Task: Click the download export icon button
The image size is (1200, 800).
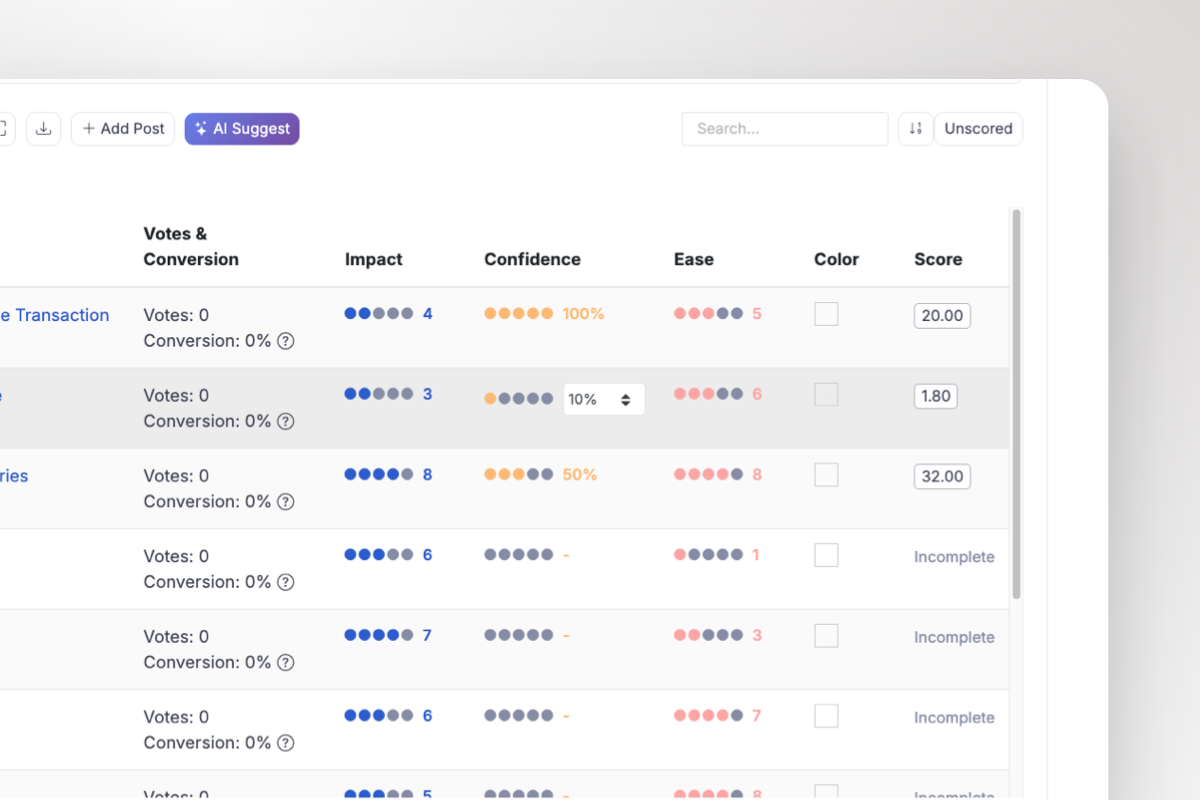Action: (43, 129)
